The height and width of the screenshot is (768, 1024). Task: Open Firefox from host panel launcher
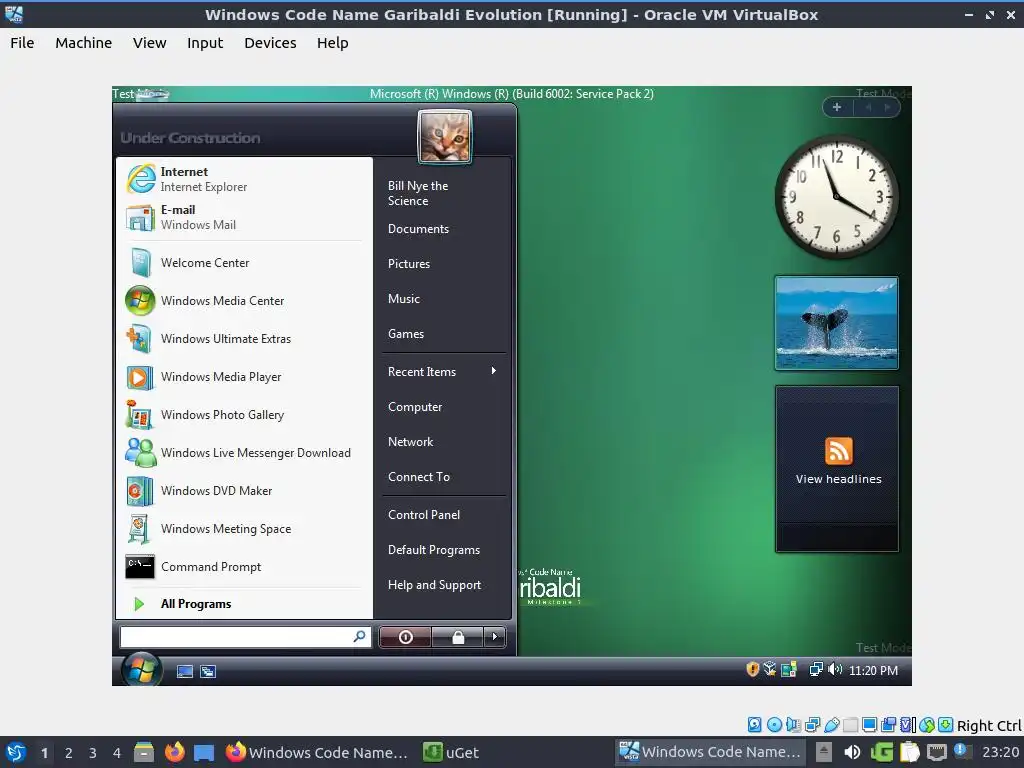[x=174, y=752]
